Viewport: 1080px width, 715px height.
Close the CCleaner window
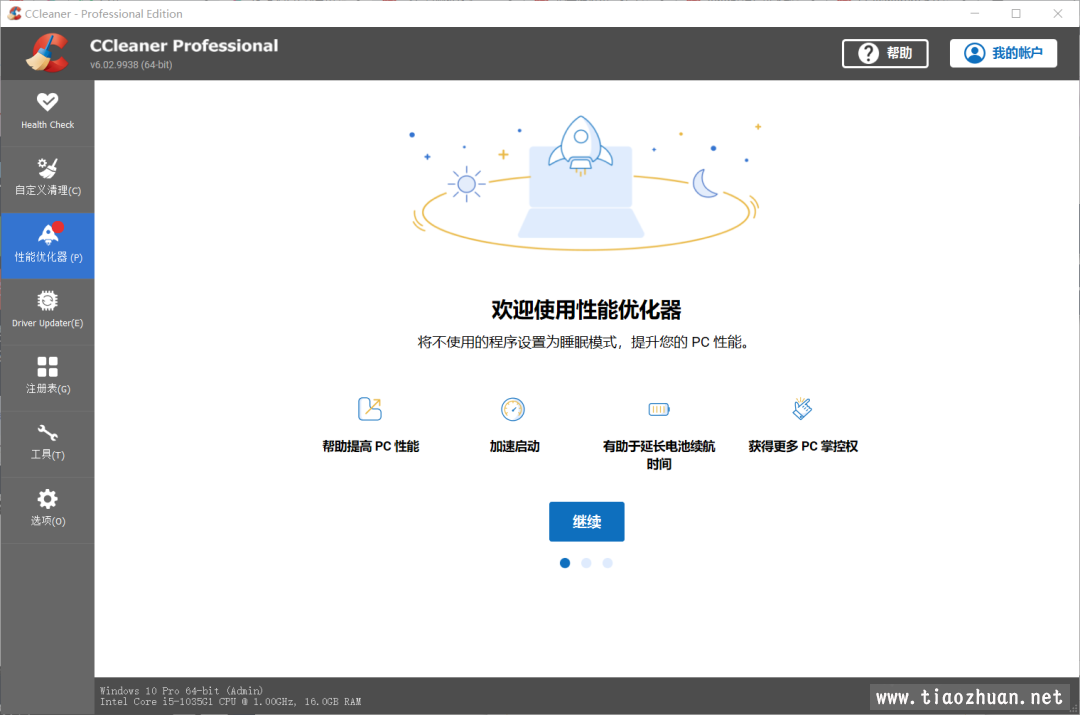1058,13
